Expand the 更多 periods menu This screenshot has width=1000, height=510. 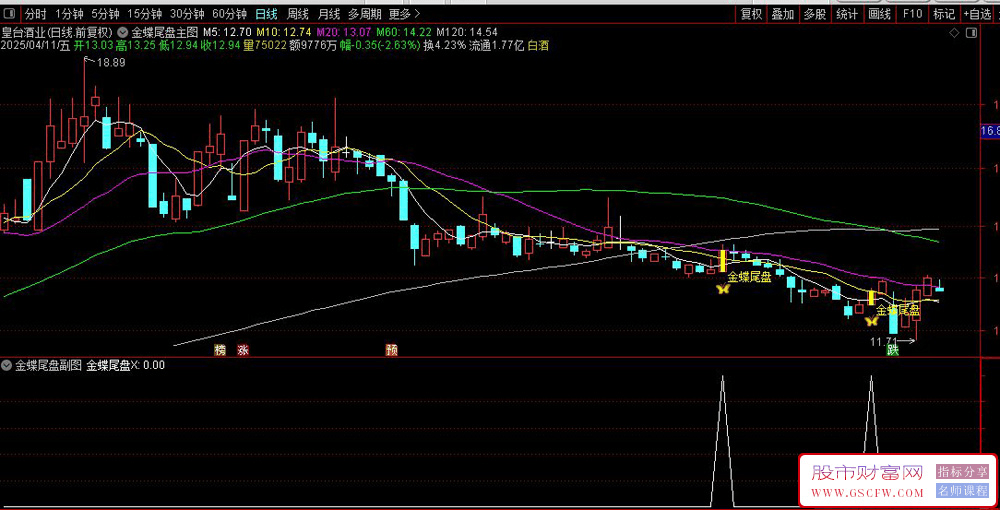pos(404,13)
